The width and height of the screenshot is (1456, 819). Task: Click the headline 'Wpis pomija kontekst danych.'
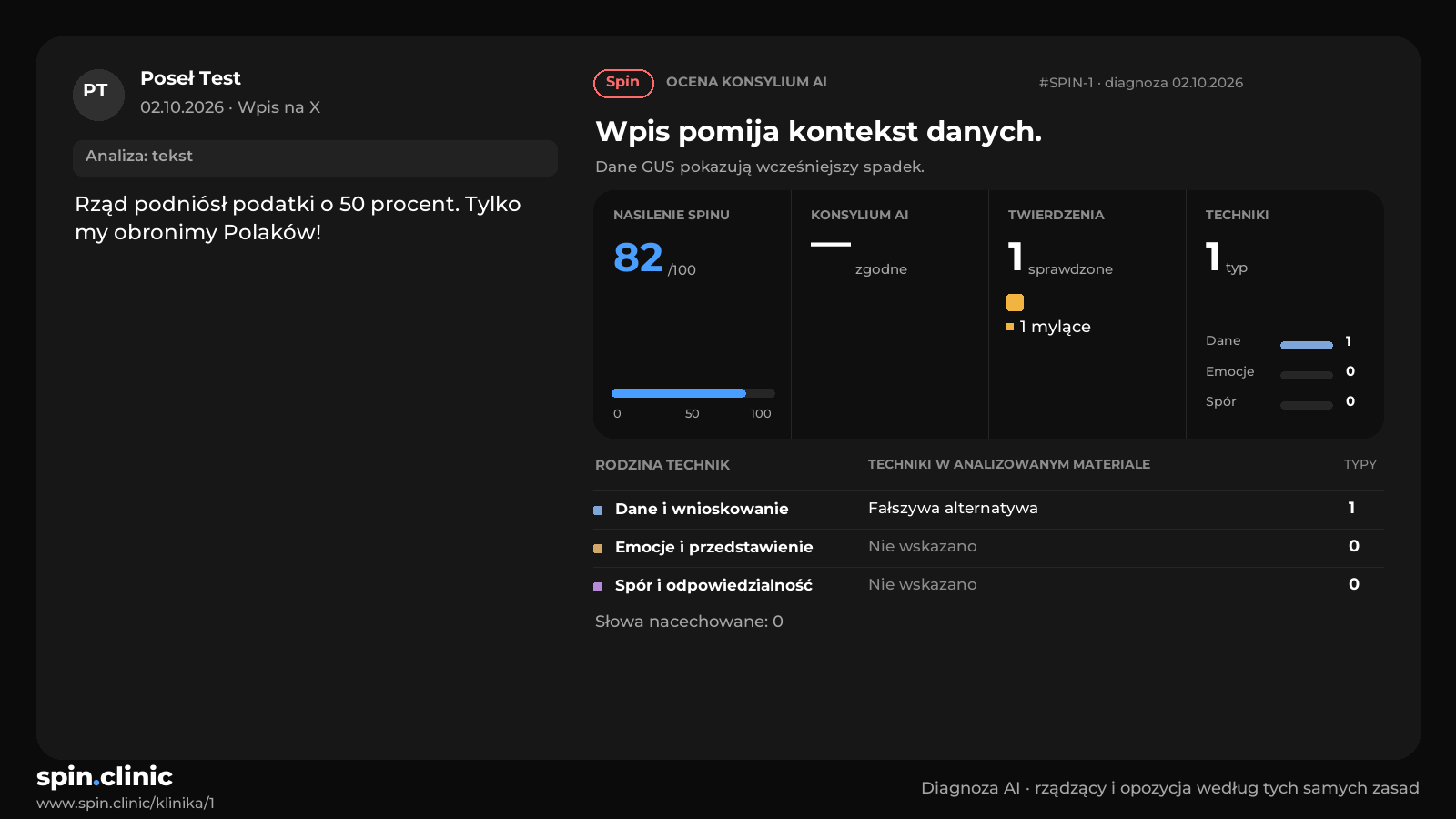point(819,132)
